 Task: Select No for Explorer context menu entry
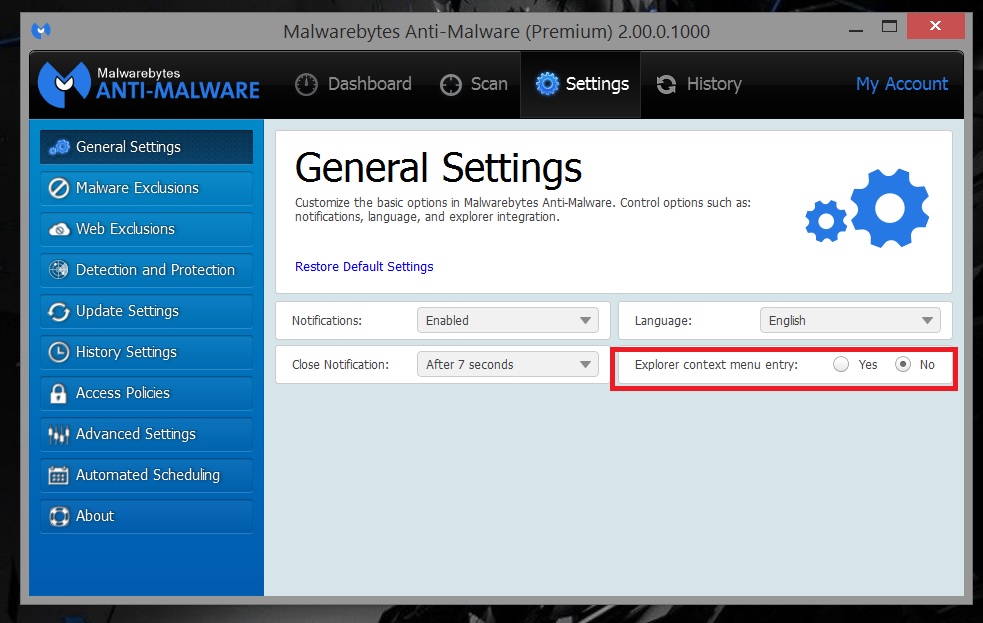(x=903, y=364)
